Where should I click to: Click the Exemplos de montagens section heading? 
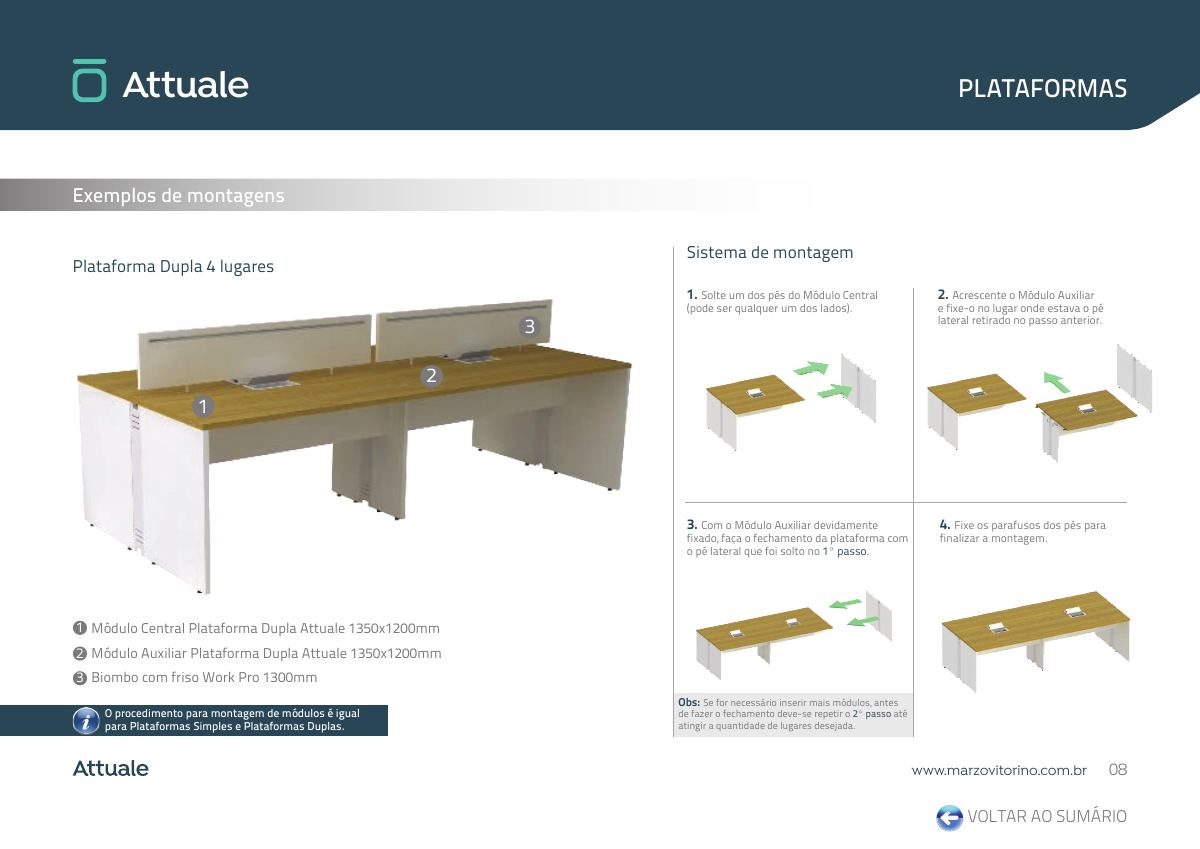(178, 196)
